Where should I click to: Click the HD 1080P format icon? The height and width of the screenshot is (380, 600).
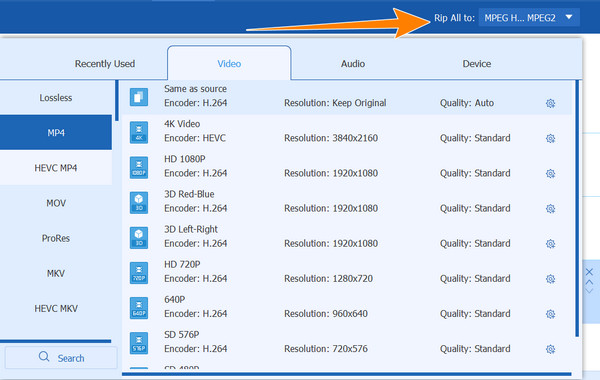click(139, 167)
